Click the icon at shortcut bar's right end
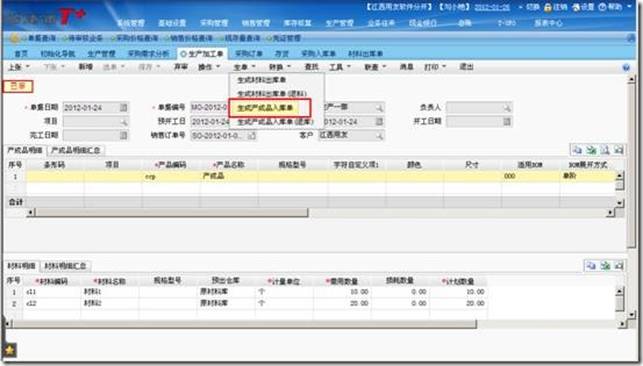 [x=631, y=39]
